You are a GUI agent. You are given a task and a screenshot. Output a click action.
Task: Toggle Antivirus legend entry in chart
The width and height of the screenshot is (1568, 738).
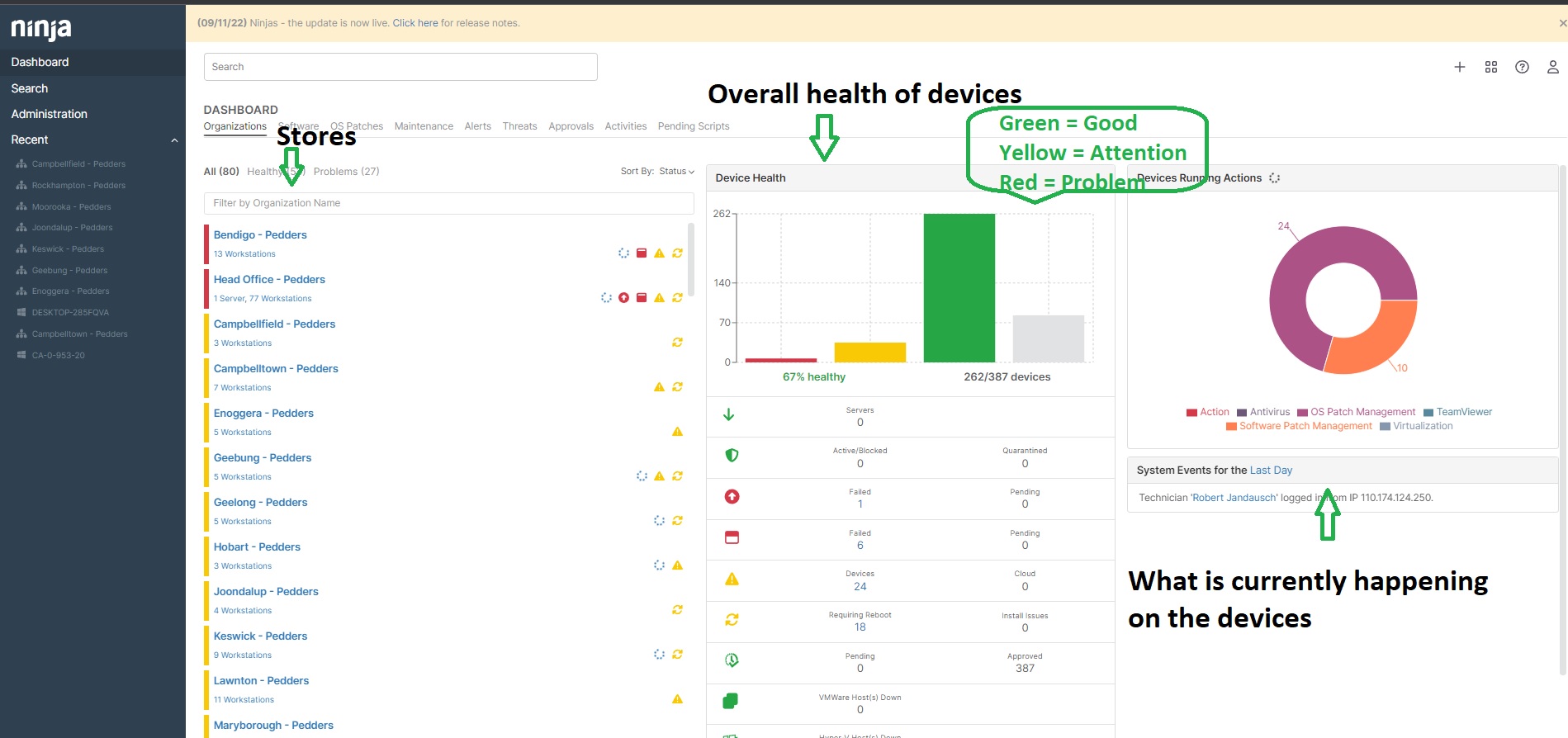click(x=1263, y=412)
